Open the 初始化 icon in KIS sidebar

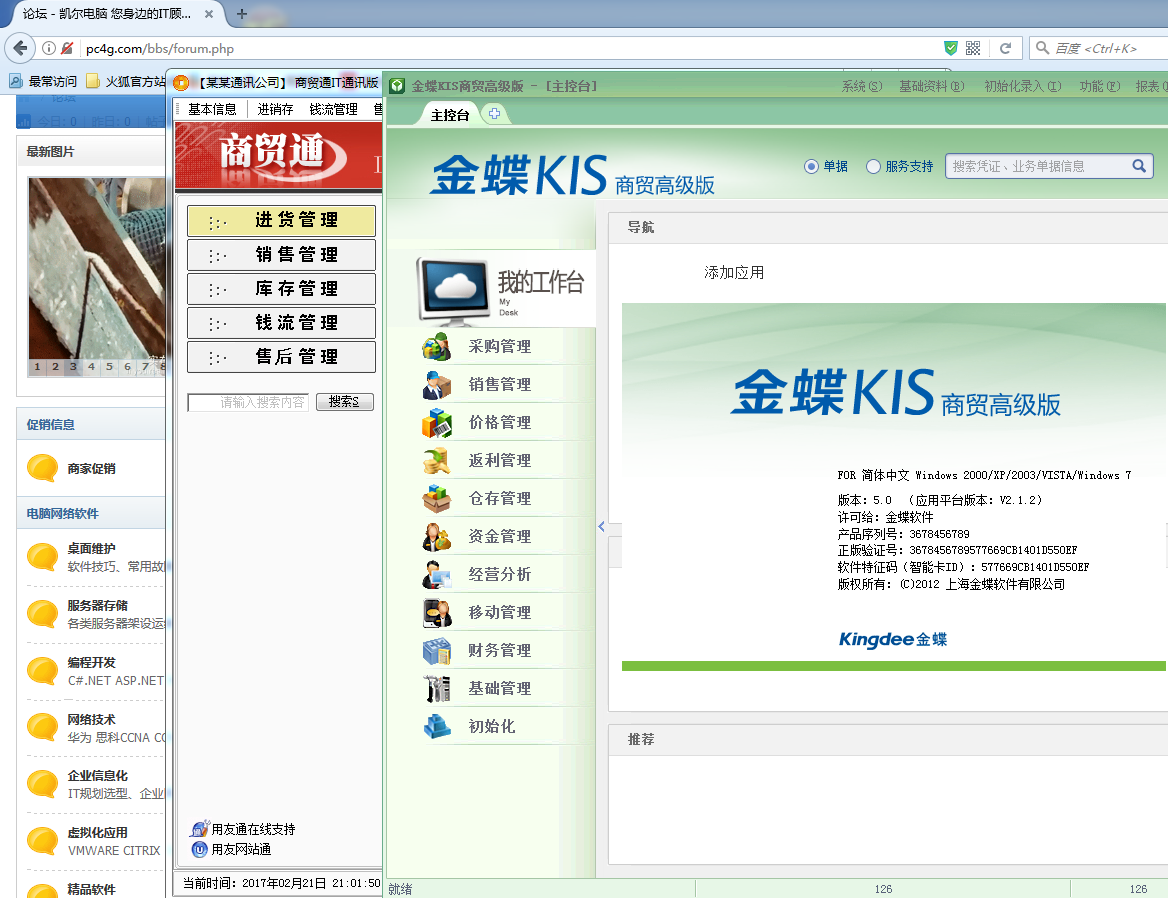coord(437,726)
